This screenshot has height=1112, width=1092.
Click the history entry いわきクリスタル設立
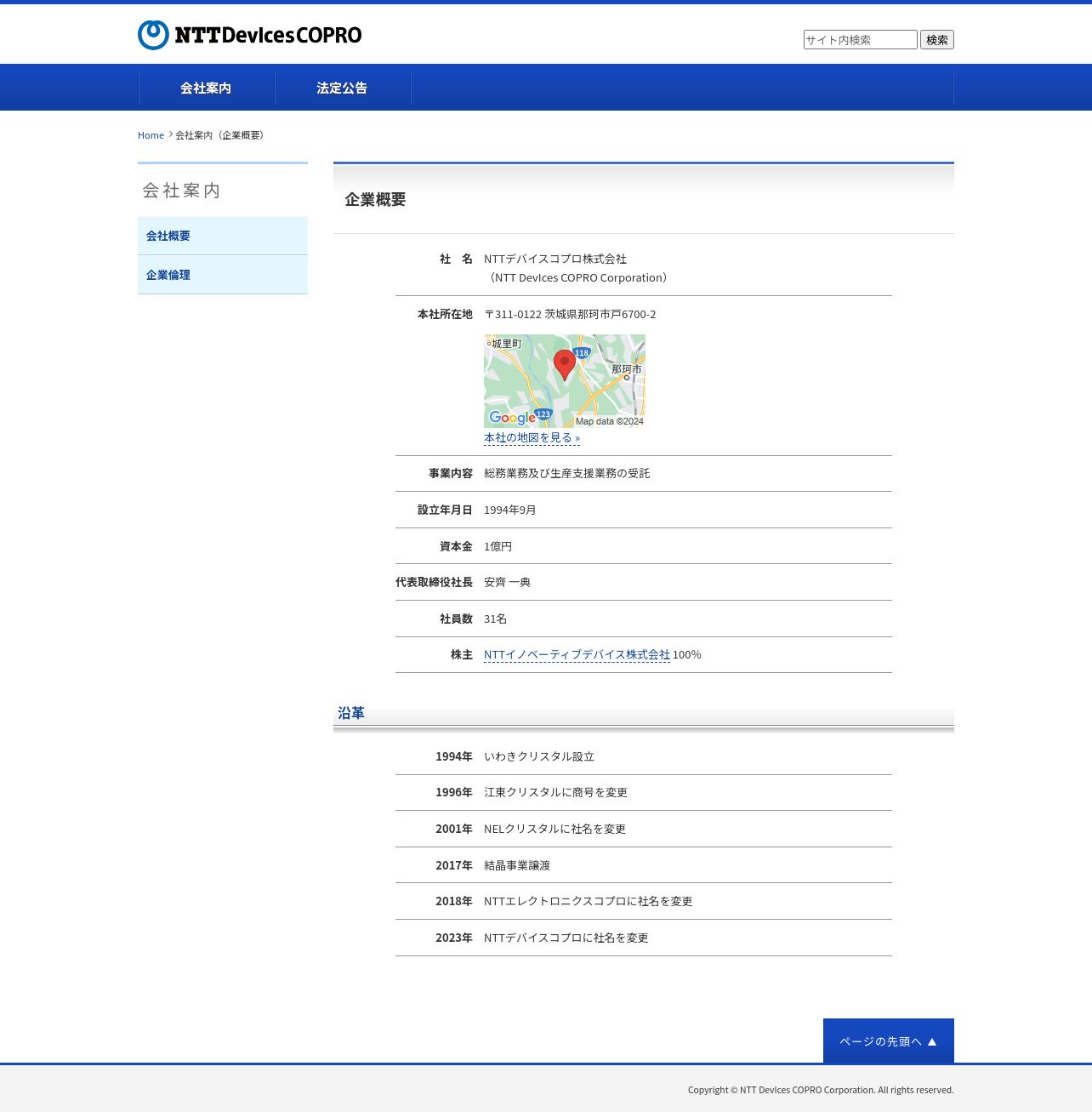(x=539, y=756)
